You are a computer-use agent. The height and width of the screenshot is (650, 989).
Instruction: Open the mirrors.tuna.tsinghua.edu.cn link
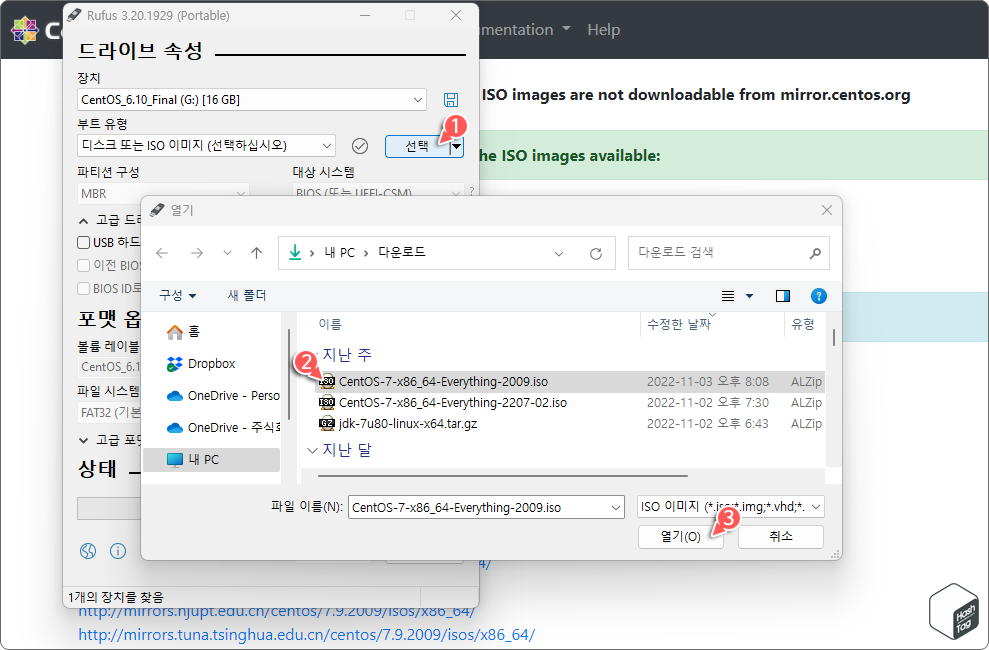tap(307, 634)
